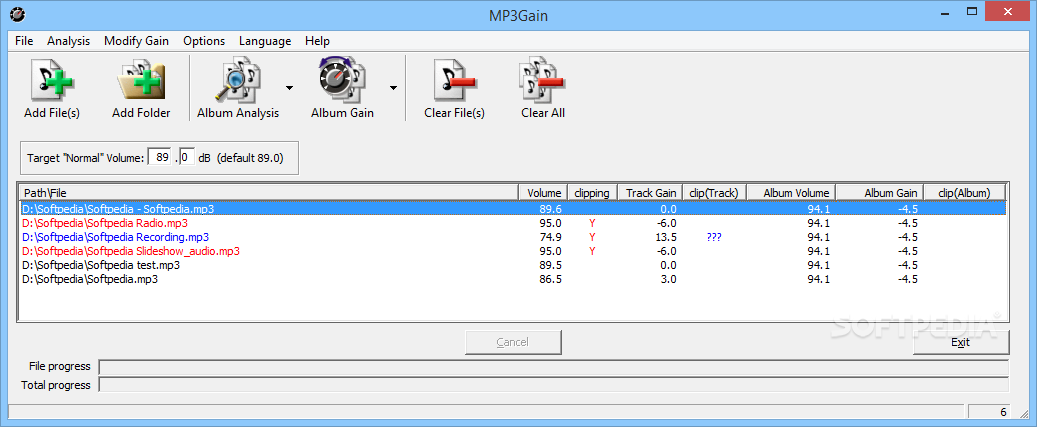Viewport: 1037px width, 427px height.
Task: Sort by the clipping column header
Action: point(593,193)
